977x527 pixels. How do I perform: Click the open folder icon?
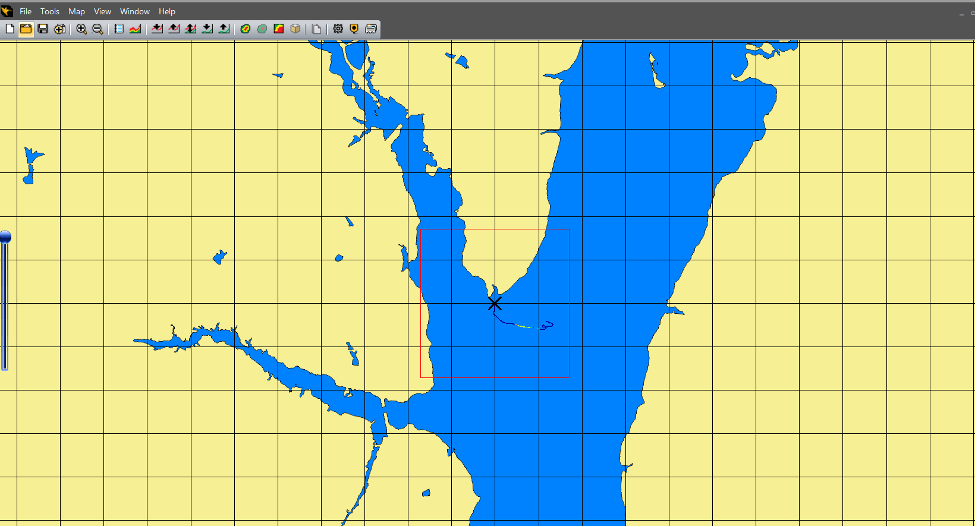click(26, 29)
